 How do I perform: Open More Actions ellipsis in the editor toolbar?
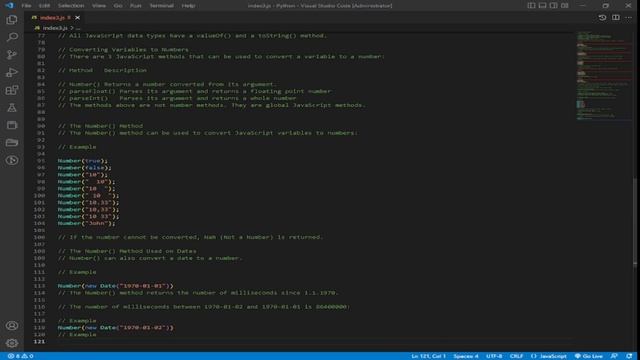629,18
